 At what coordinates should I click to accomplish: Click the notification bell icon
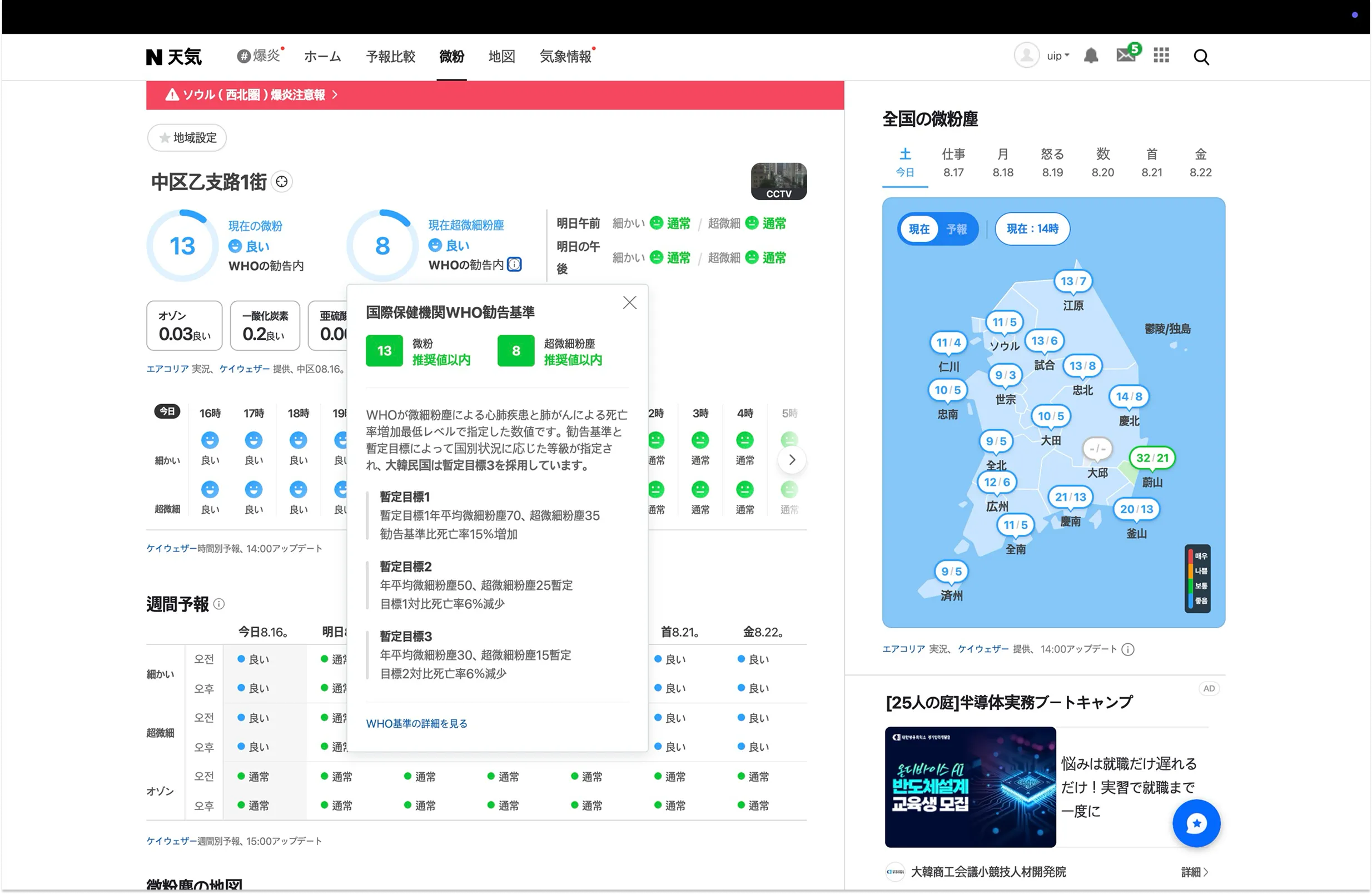click(x=1091, y=56)
